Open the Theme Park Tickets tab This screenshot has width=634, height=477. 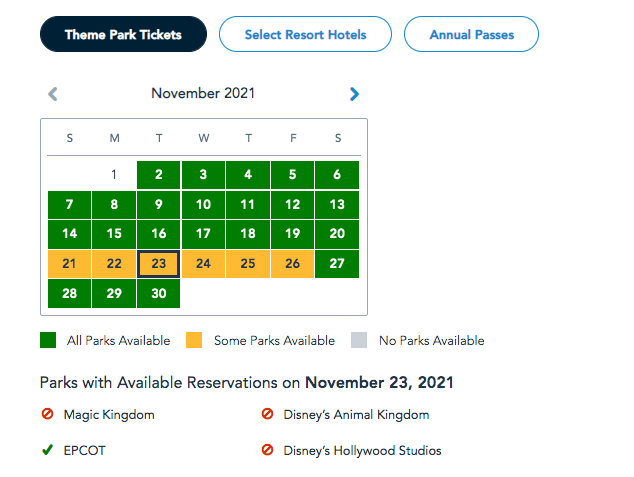tap(123, 34)
